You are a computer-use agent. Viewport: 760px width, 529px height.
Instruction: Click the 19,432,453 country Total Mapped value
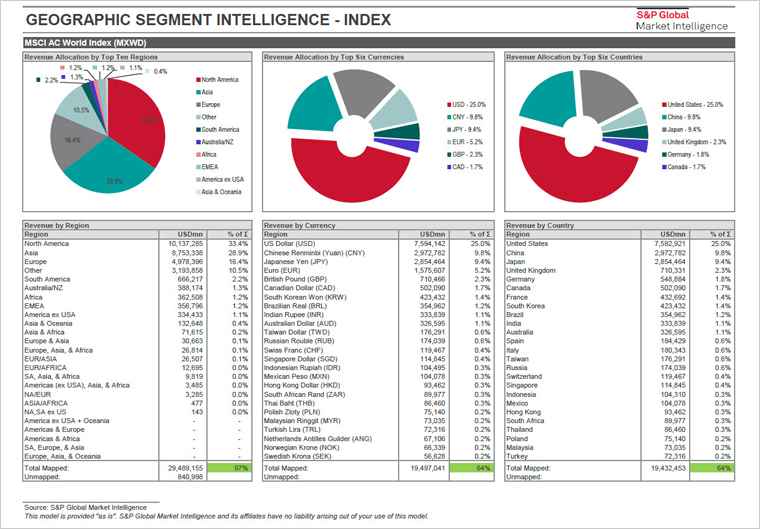[x=667, y=468]
